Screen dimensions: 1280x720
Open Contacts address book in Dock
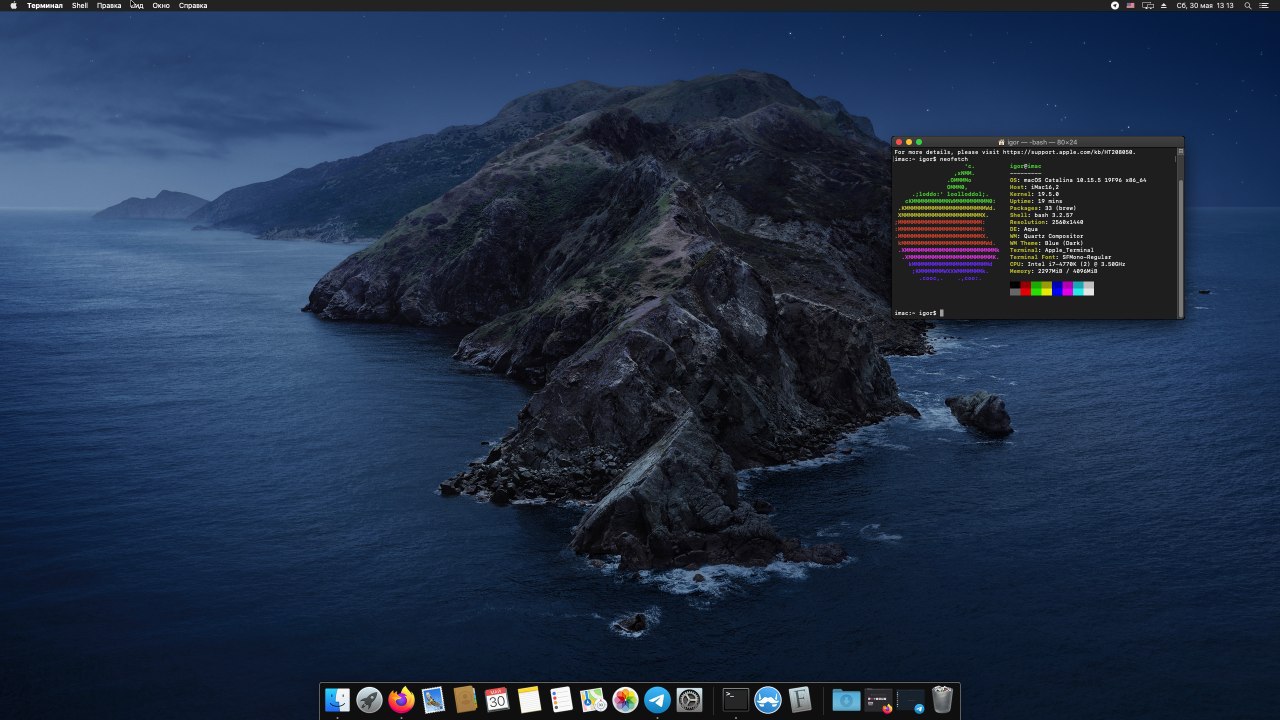tap(465, 700)
